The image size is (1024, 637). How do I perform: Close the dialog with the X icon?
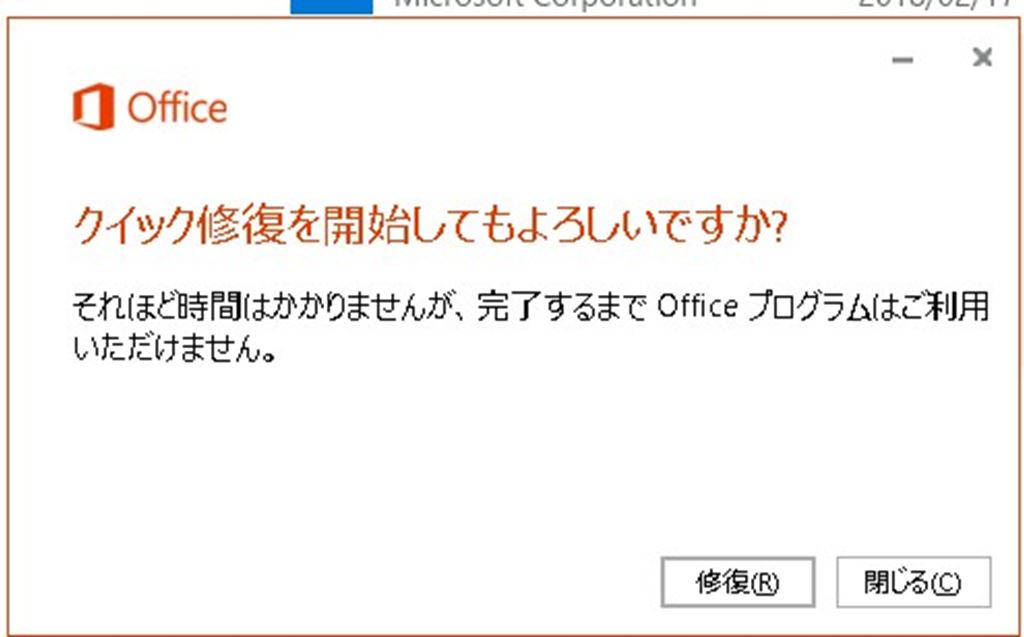[982, 59]
